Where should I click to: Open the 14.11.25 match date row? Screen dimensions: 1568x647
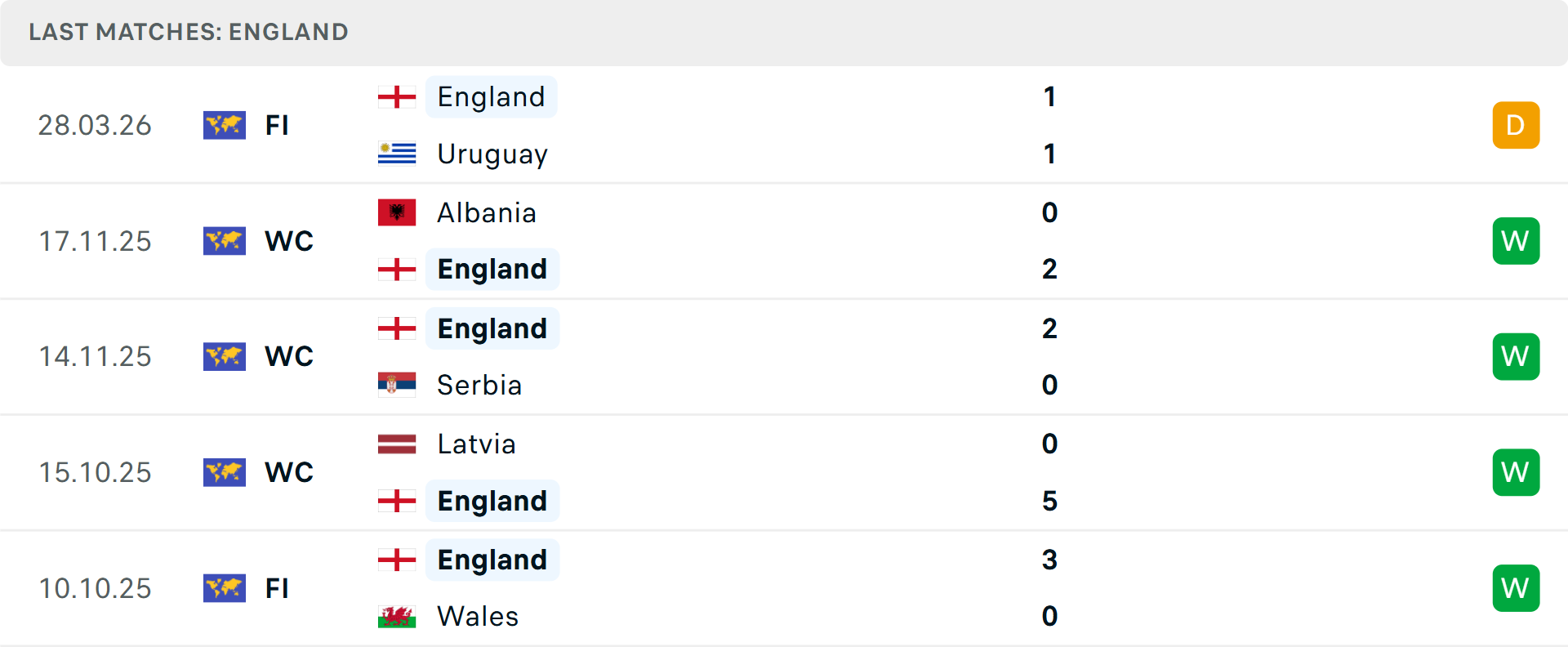tap(95, 356)
